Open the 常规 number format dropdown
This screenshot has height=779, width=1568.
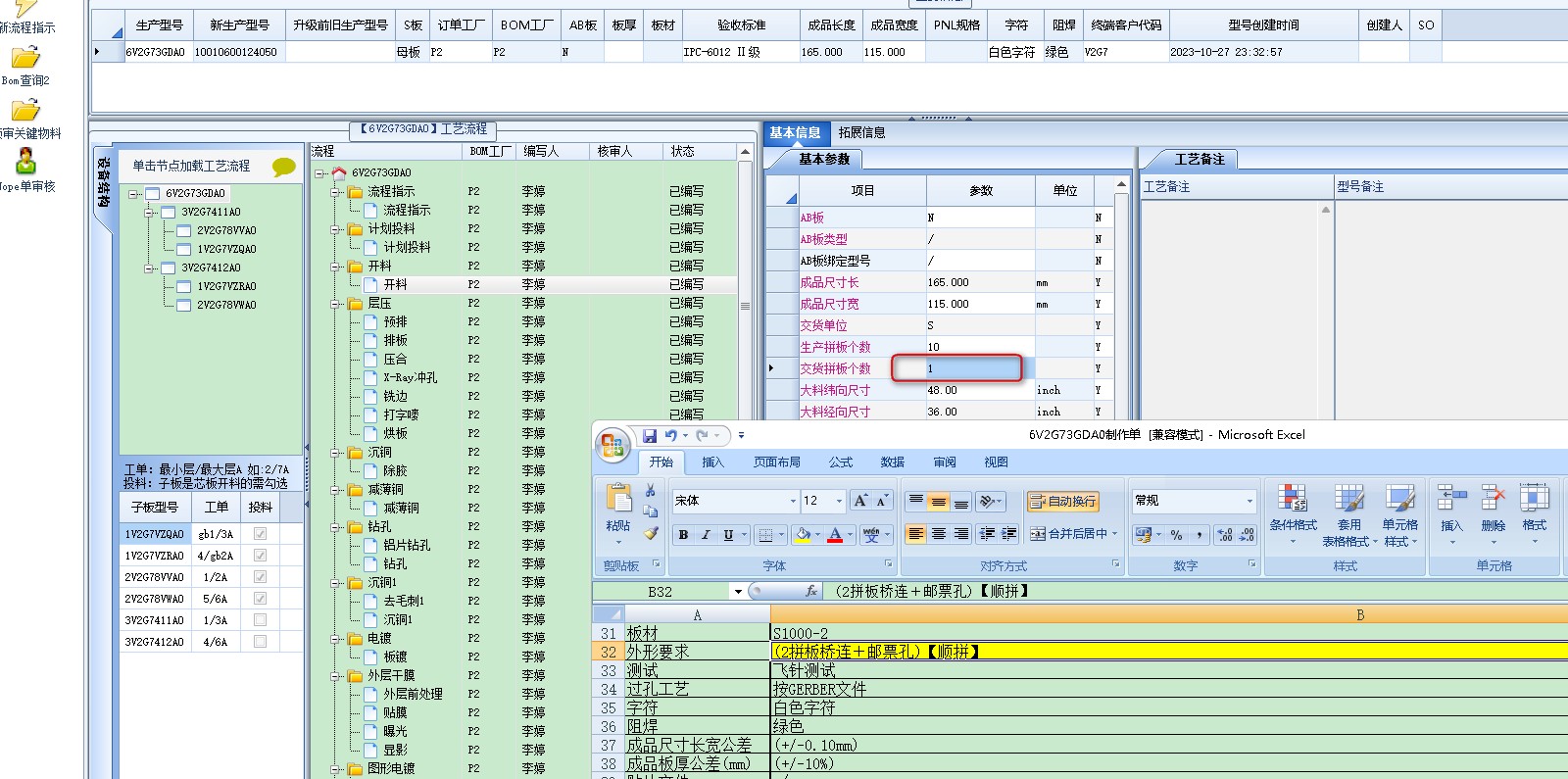[1249, 501]
